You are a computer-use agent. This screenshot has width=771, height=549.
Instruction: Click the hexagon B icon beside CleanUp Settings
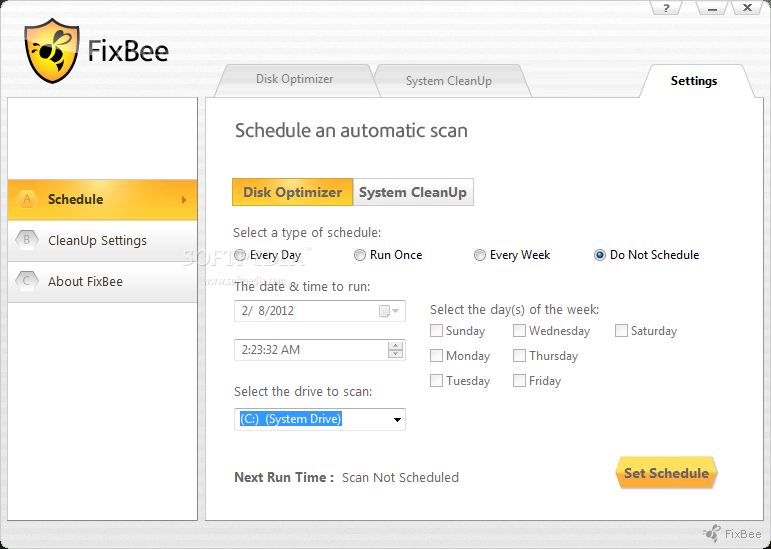point(27,240)
